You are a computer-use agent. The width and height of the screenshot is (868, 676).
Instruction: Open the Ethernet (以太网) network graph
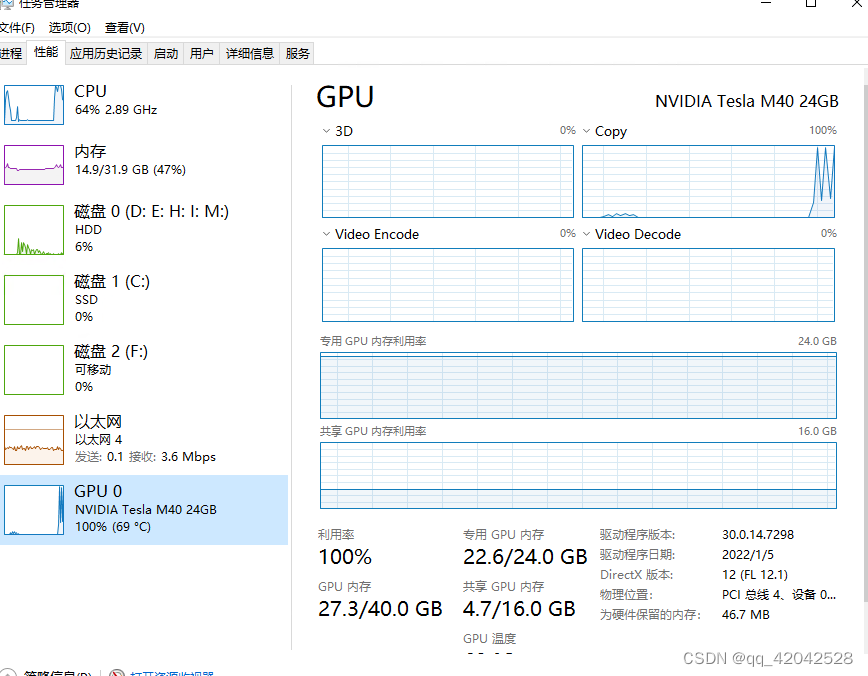tap(34, 439)
